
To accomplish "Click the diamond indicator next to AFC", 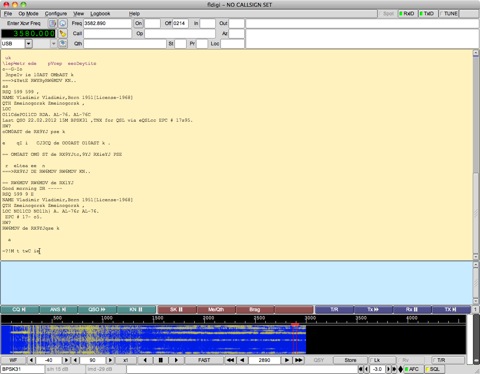I will click(400, 369).
